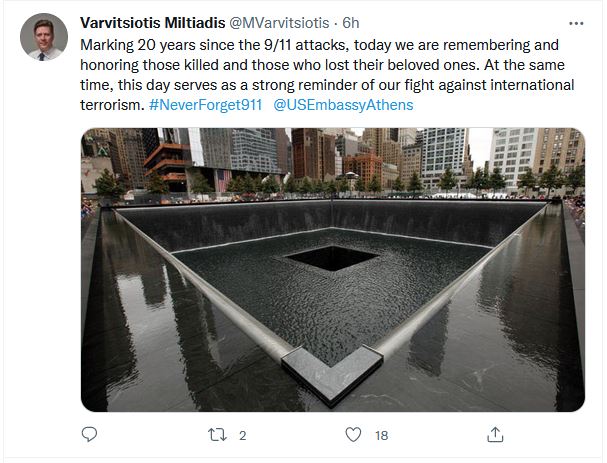
Task: Open the share tweet icon
Action: click(x=493, y=435)
